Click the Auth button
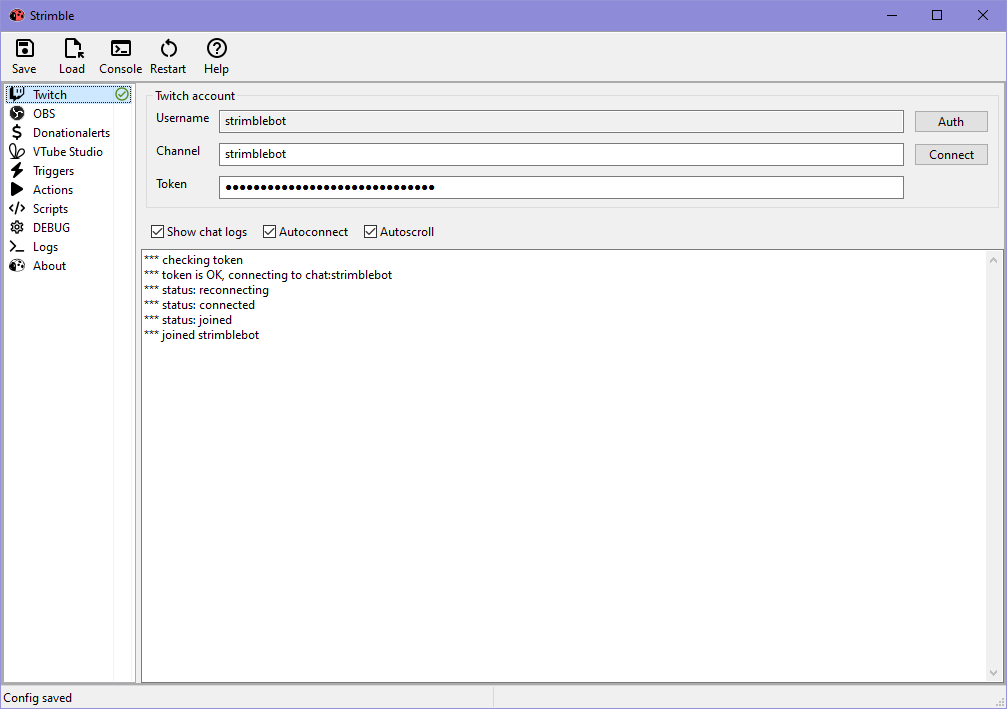This screenshot has width=1007, height=709. (x=951, y=121)
